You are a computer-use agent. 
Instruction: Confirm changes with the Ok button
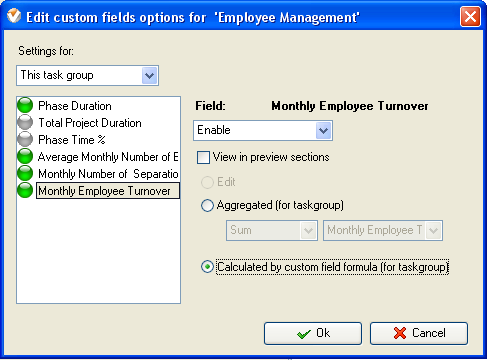tap(313, 333)
